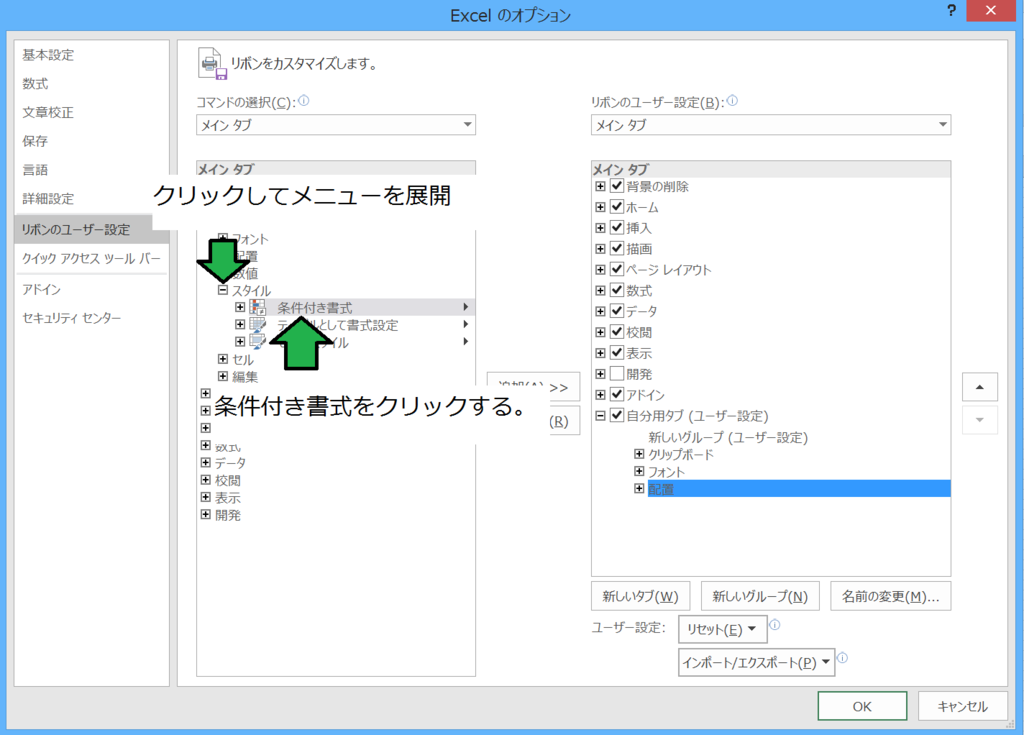
Task: Click the 新しいタブ button
Action: tap(640, 596)
